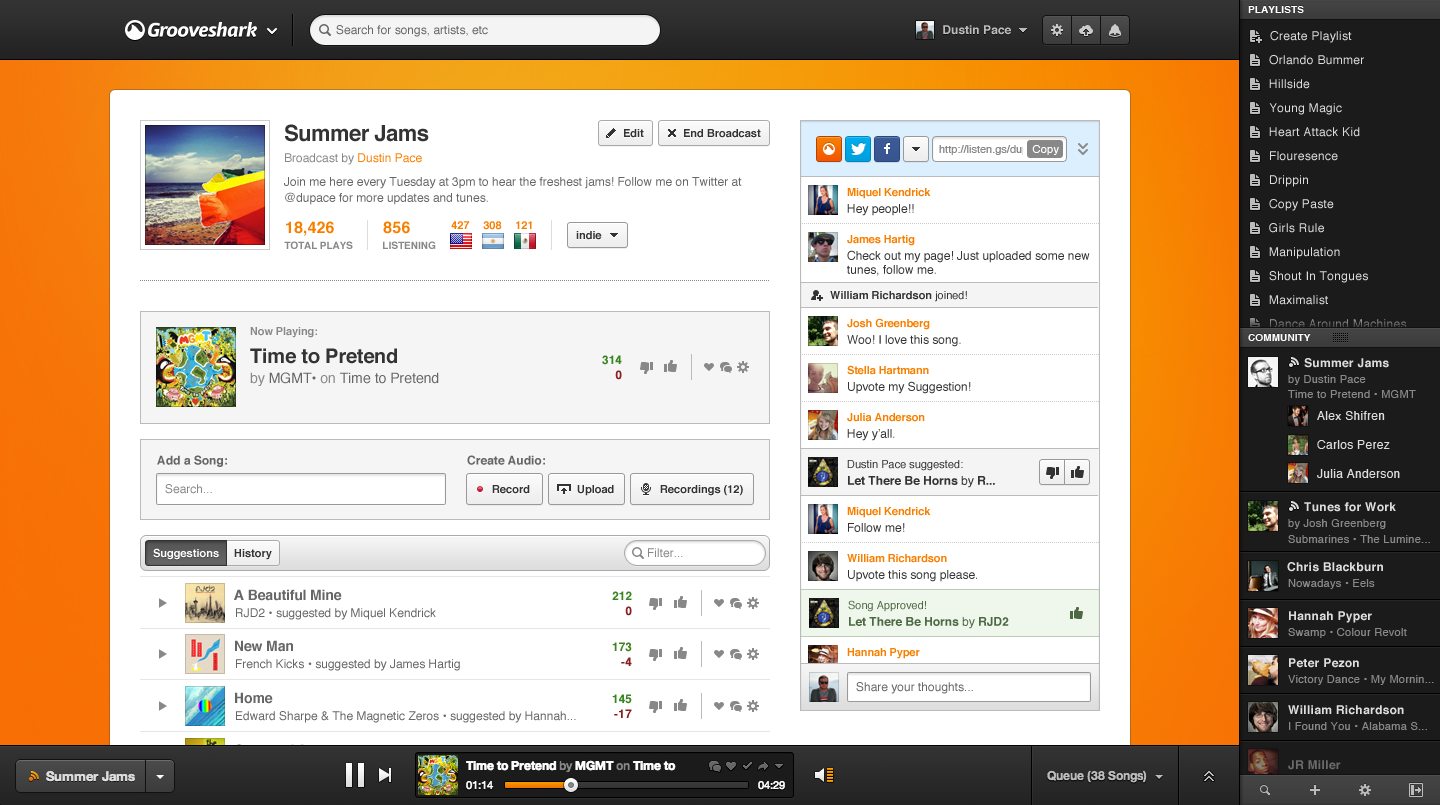Viewport: 1440px width, 805px height.
Task: Share broadcast via Facebook icon
Action: 886,149
